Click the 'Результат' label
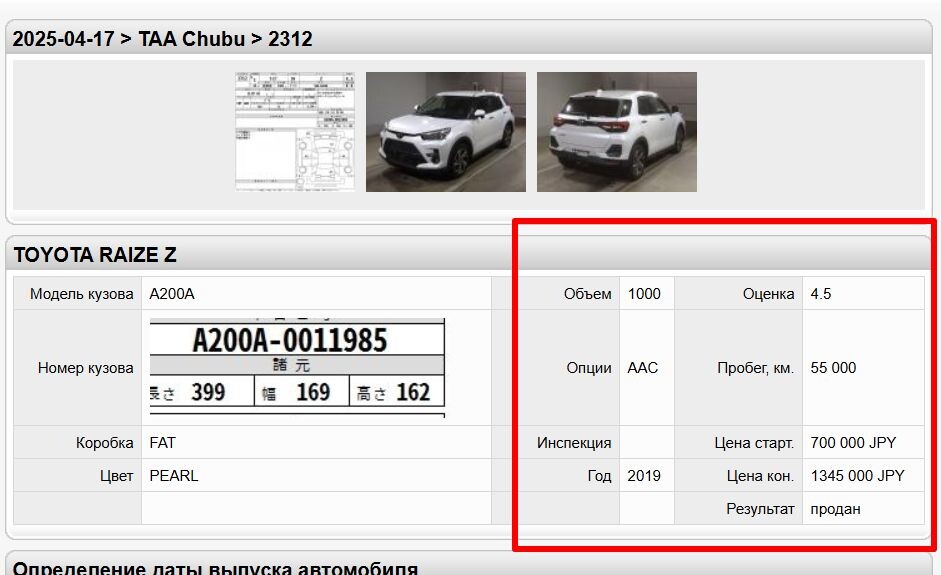Viewport: 941px width, 575px height. coord(760,509)
